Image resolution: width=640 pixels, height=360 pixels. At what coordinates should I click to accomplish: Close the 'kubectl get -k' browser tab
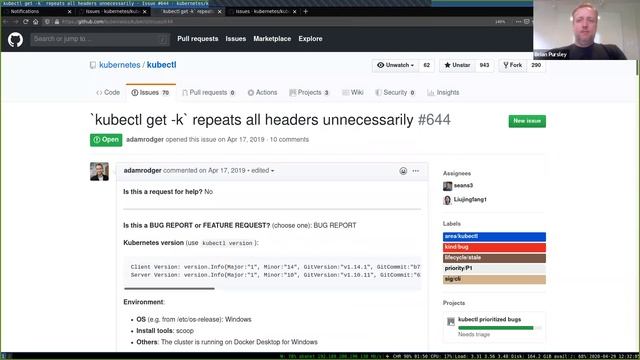point(220,12)
